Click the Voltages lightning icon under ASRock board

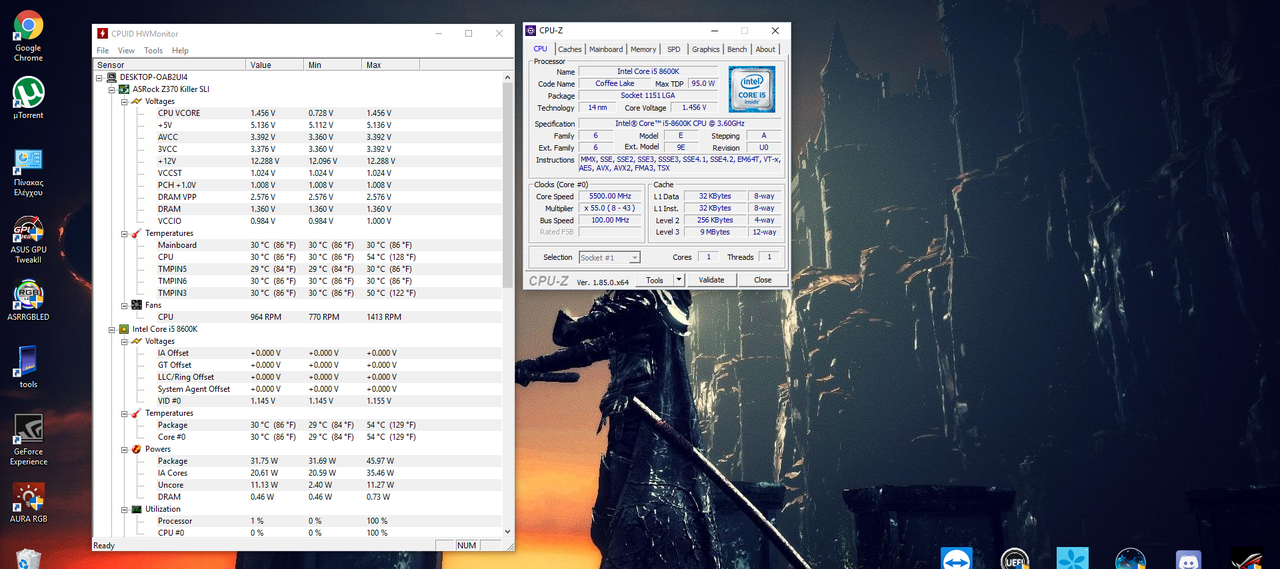pyautogui.click(x=137, y=101)
